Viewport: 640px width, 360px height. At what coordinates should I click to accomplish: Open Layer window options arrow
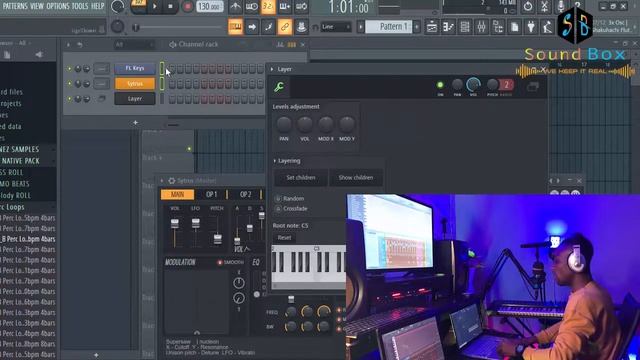pyautogui.click(x=272, y=69)
